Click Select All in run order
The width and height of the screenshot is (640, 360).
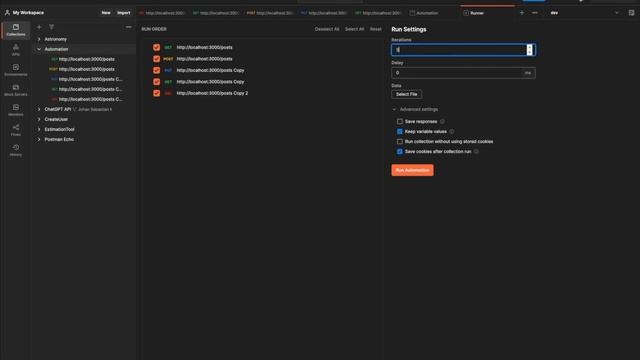354,29
